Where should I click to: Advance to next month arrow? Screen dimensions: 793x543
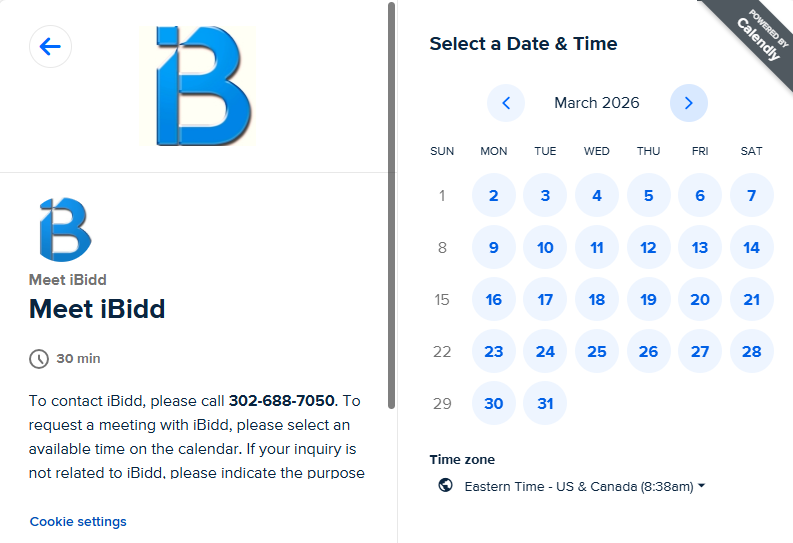click(689, 103)
